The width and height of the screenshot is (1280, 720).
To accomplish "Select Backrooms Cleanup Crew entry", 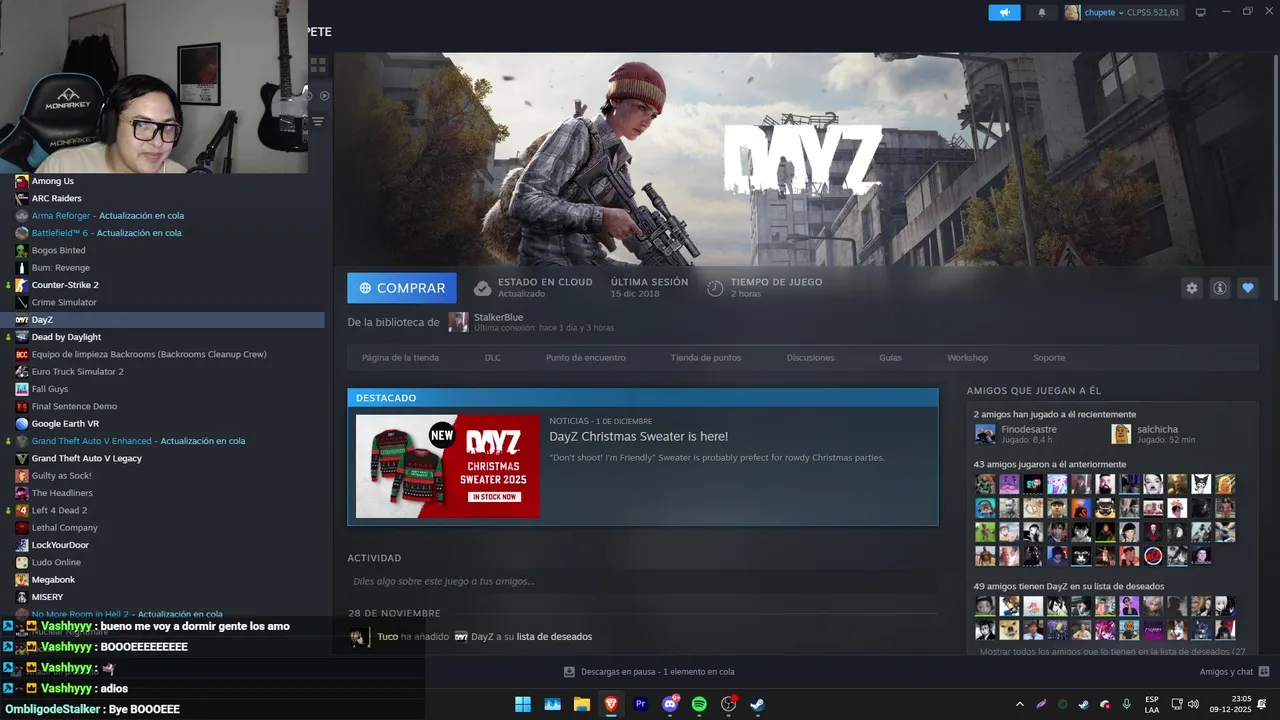I will 149,354.
